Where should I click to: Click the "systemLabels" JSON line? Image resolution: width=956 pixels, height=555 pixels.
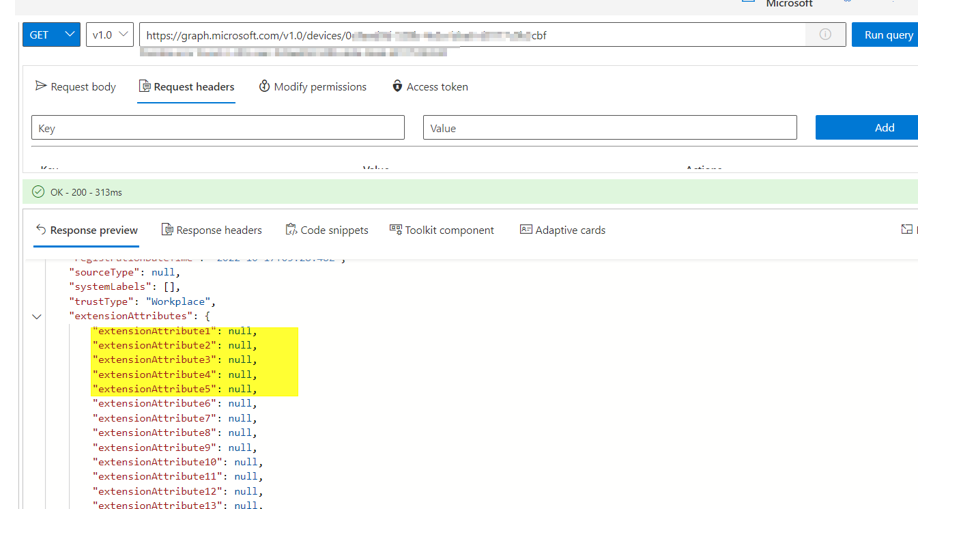(124, 287)
